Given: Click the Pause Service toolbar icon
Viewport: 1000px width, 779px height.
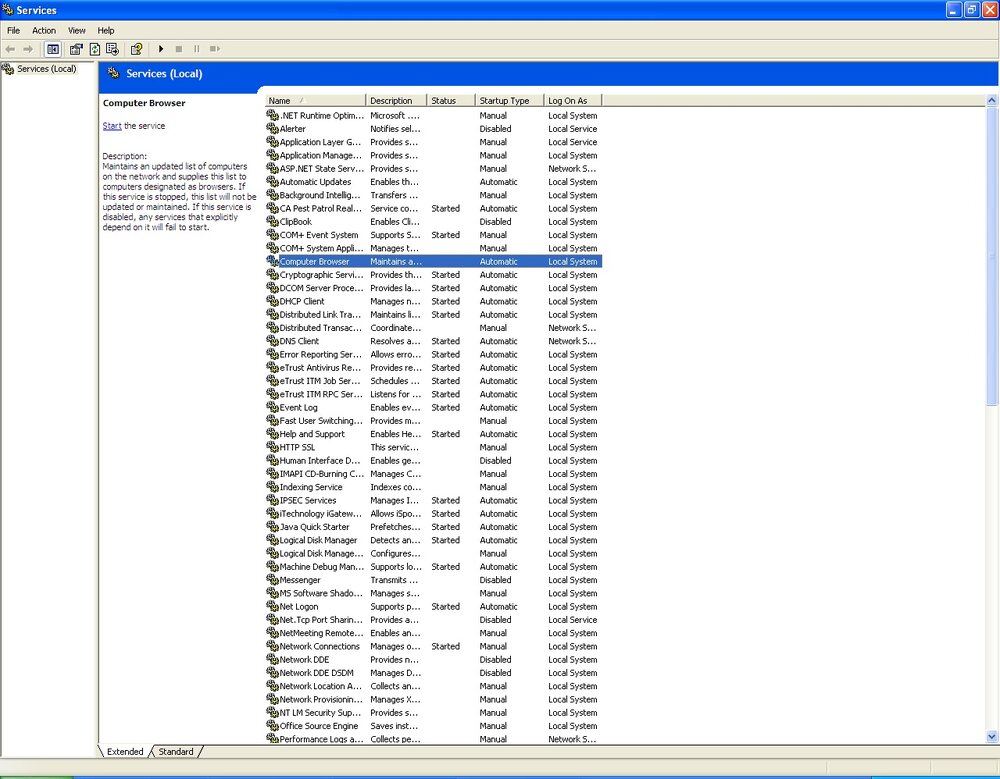Looking at the screenshot, I should click(x=196, y=49).
